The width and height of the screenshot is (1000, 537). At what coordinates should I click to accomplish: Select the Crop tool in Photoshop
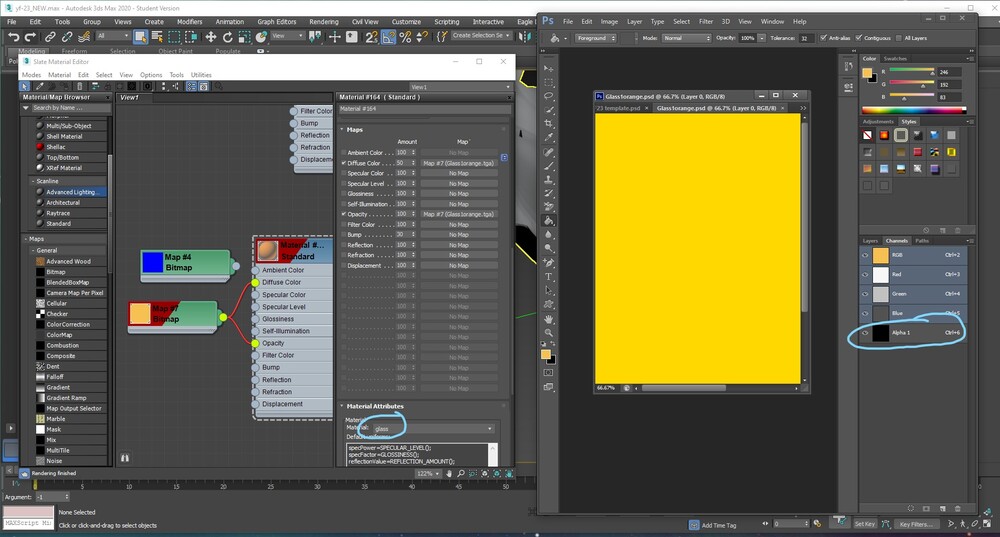tap(549, 124)
